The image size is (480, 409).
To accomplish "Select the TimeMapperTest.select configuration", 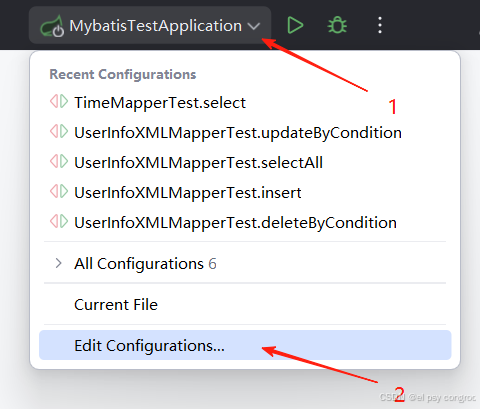I will (x=245, y=102).
